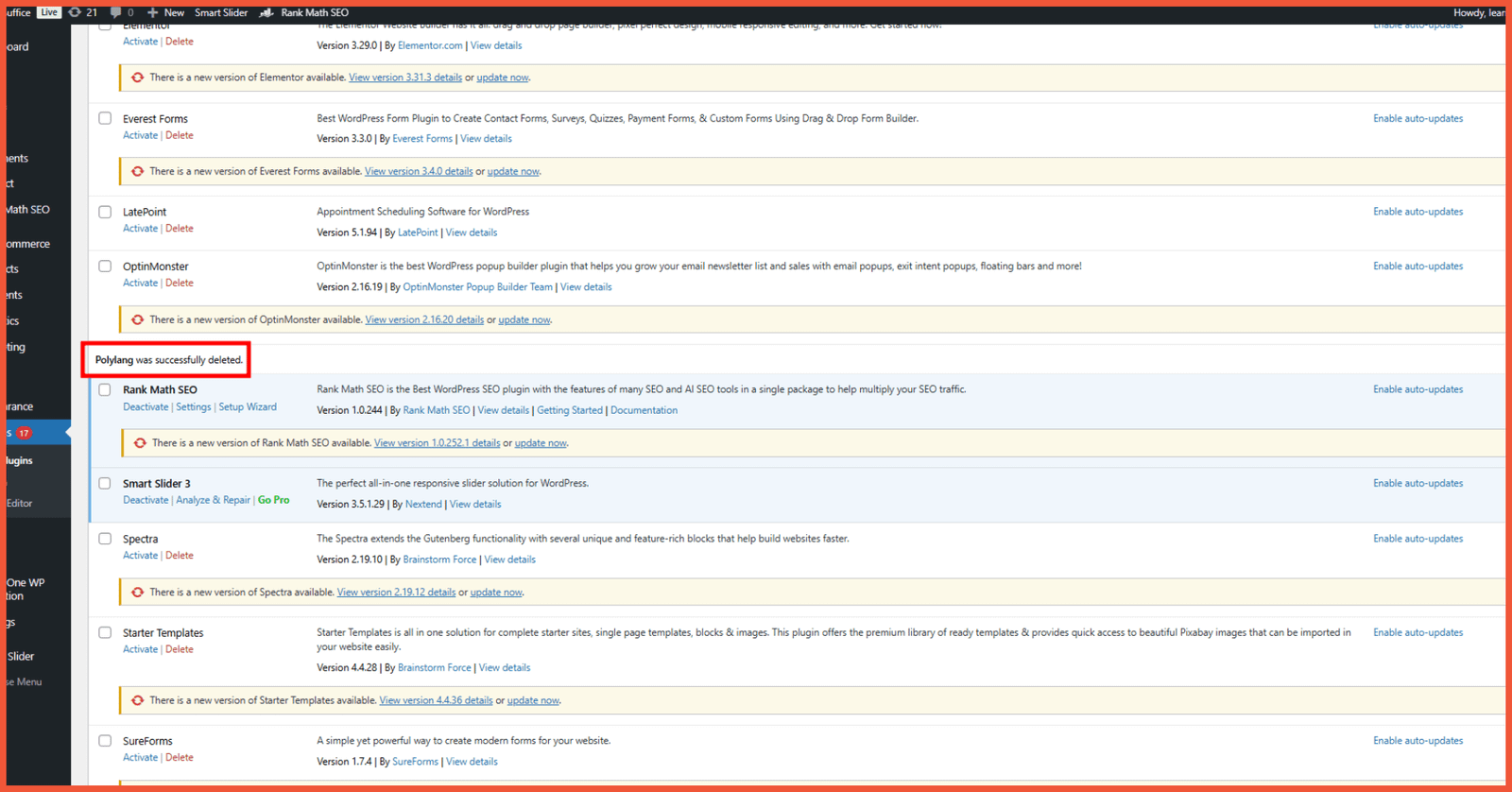1512x792 pixels.
Task: Click update now for Elementor
Action: coord(503,77)
